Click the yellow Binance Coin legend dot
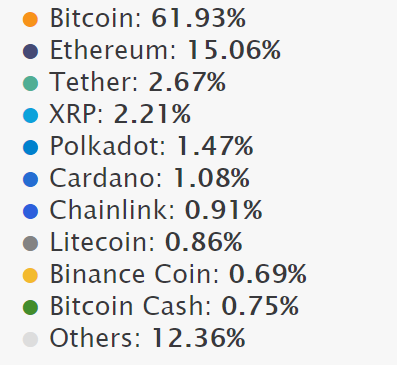The image size is (397, 365). click(30, 275)
